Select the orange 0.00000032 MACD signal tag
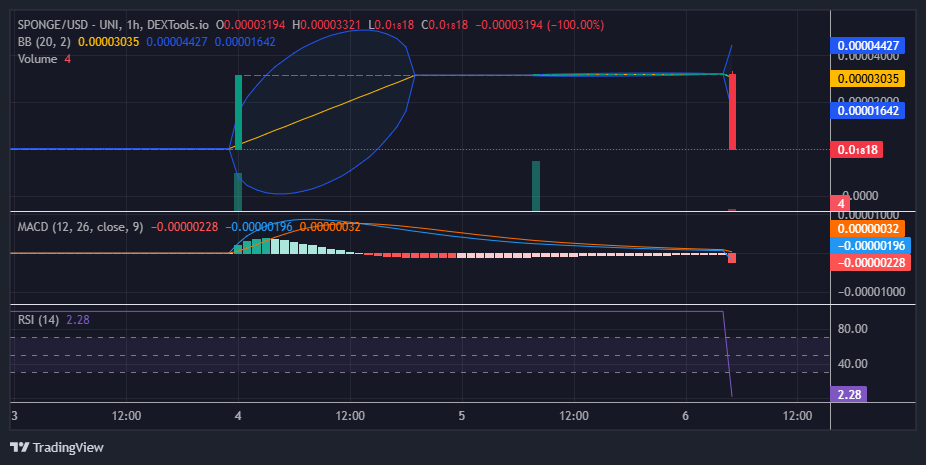Image resolution: width=926 pixels, height=465 pixels. point(868,229)
